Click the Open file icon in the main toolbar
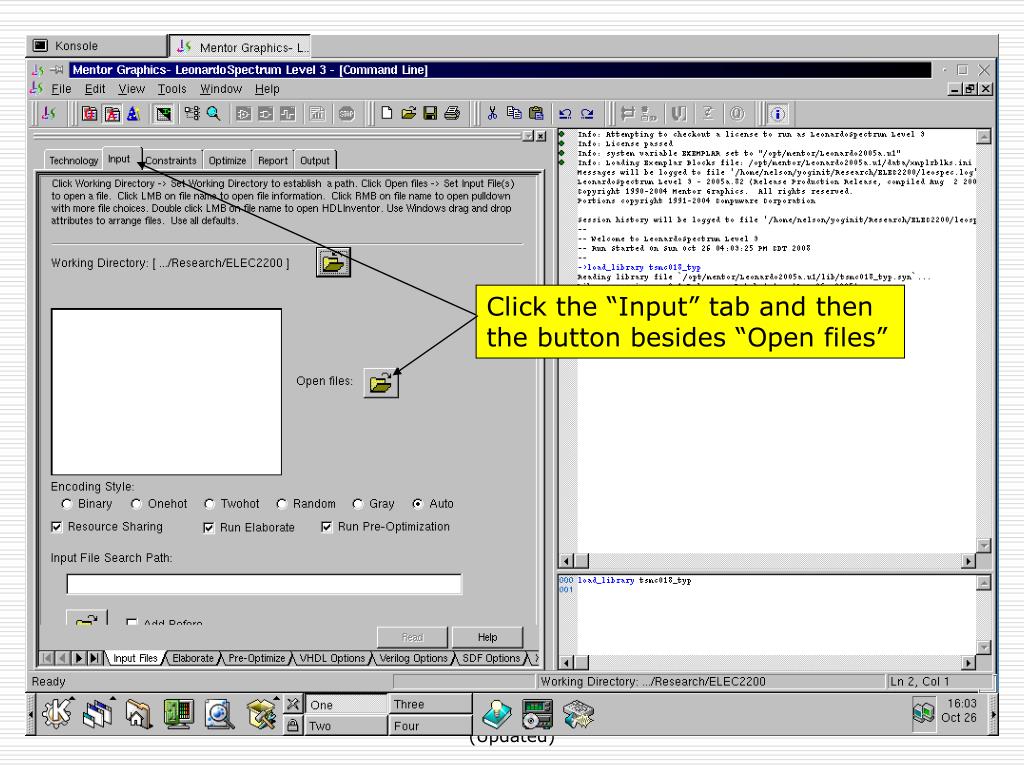The width and height of the screenshot is (1024, 768). [x=409, y=114]
